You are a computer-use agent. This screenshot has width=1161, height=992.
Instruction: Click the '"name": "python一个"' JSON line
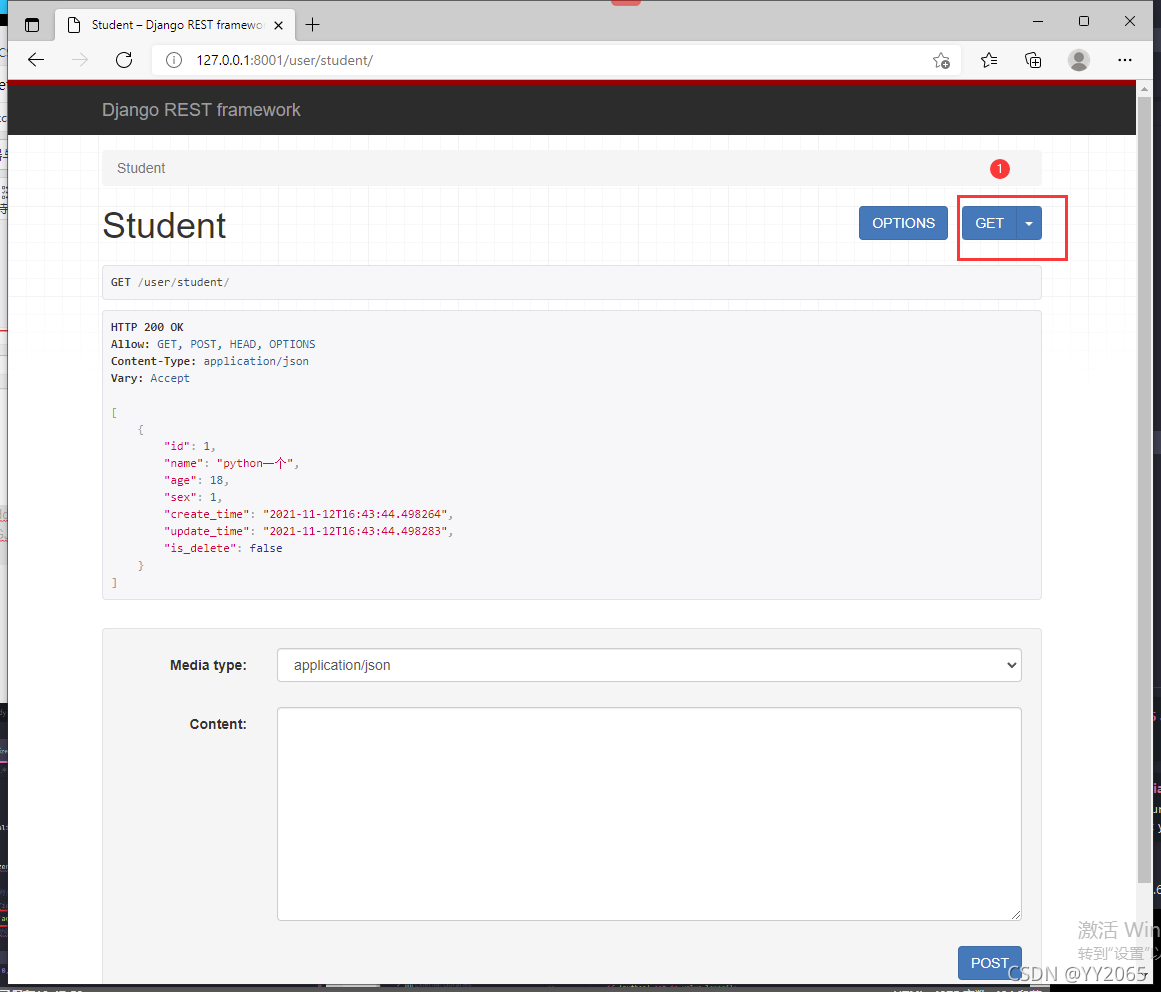(x=231, y=463)
